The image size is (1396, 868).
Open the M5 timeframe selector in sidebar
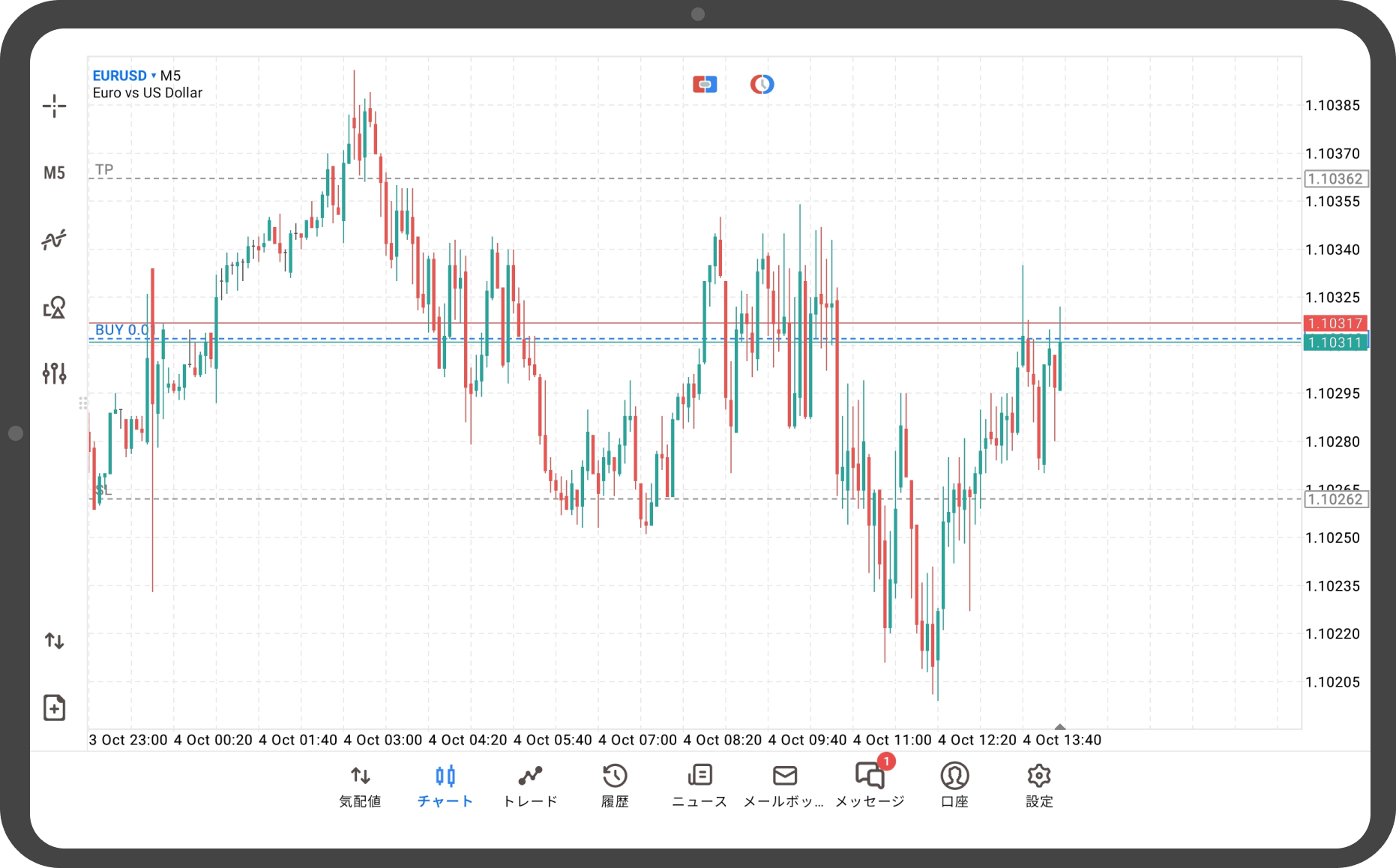54,173
